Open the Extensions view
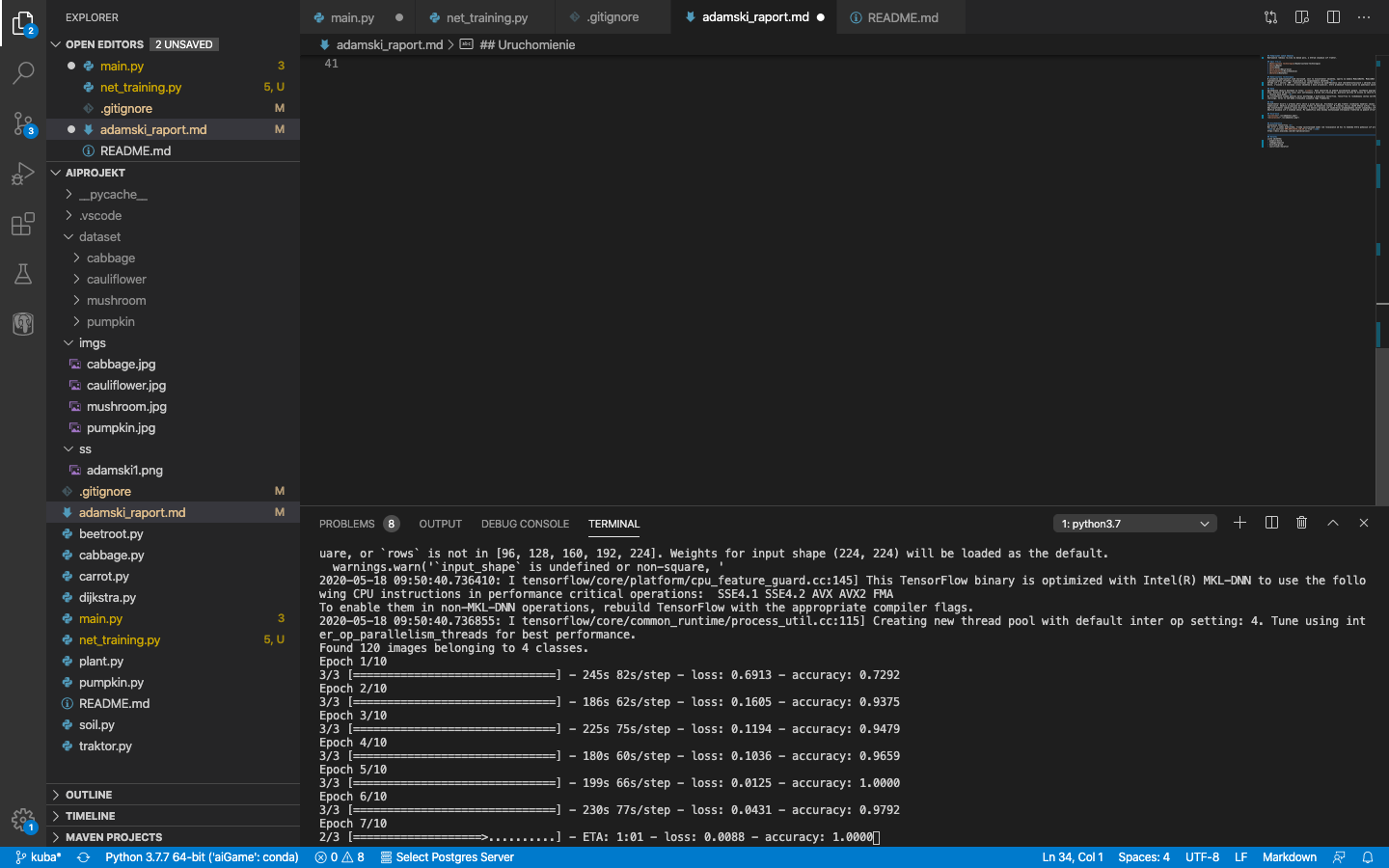The height and width of the screenshot is (868, 1389). (x=23, y=224)
